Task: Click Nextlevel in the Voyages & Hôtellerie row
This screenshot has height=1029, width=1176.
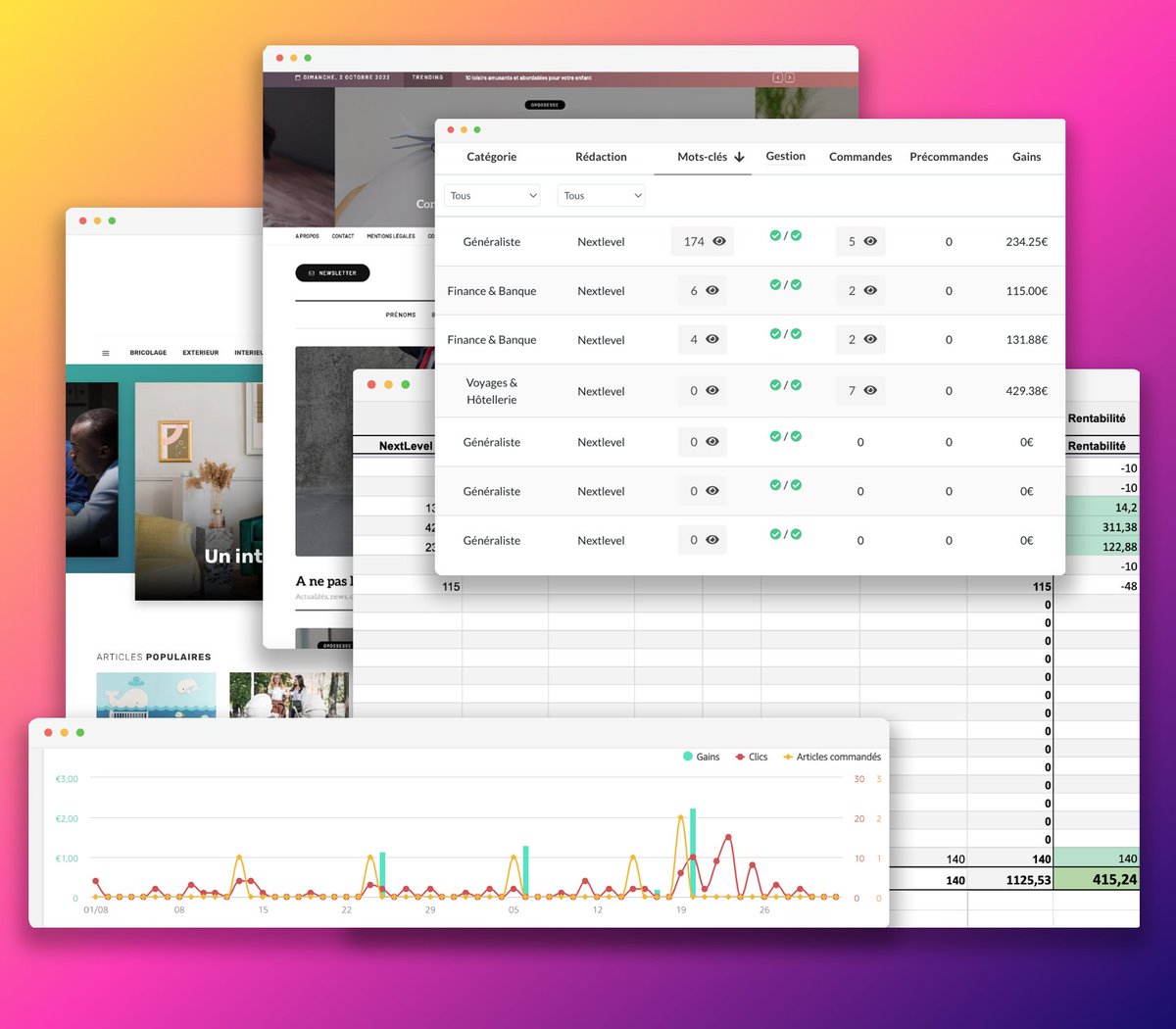Action: [x=601, y=391]
